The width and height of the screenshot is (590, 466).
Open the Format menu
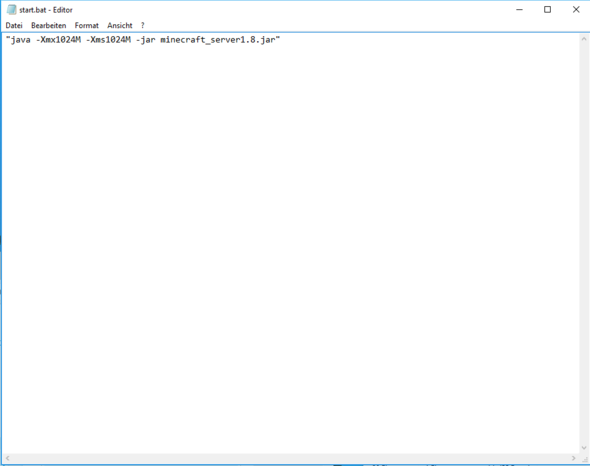[x=87, y=26]
